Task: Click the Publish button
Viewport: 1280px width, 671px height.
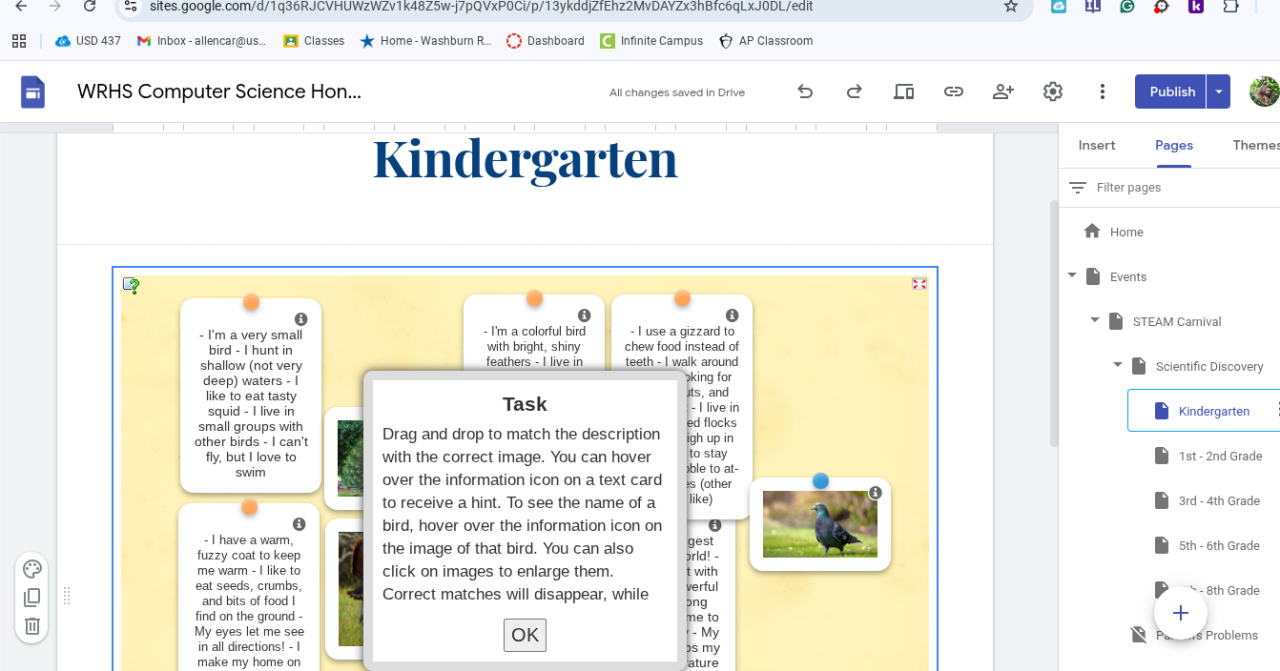Action: (x=1171, y=92)
